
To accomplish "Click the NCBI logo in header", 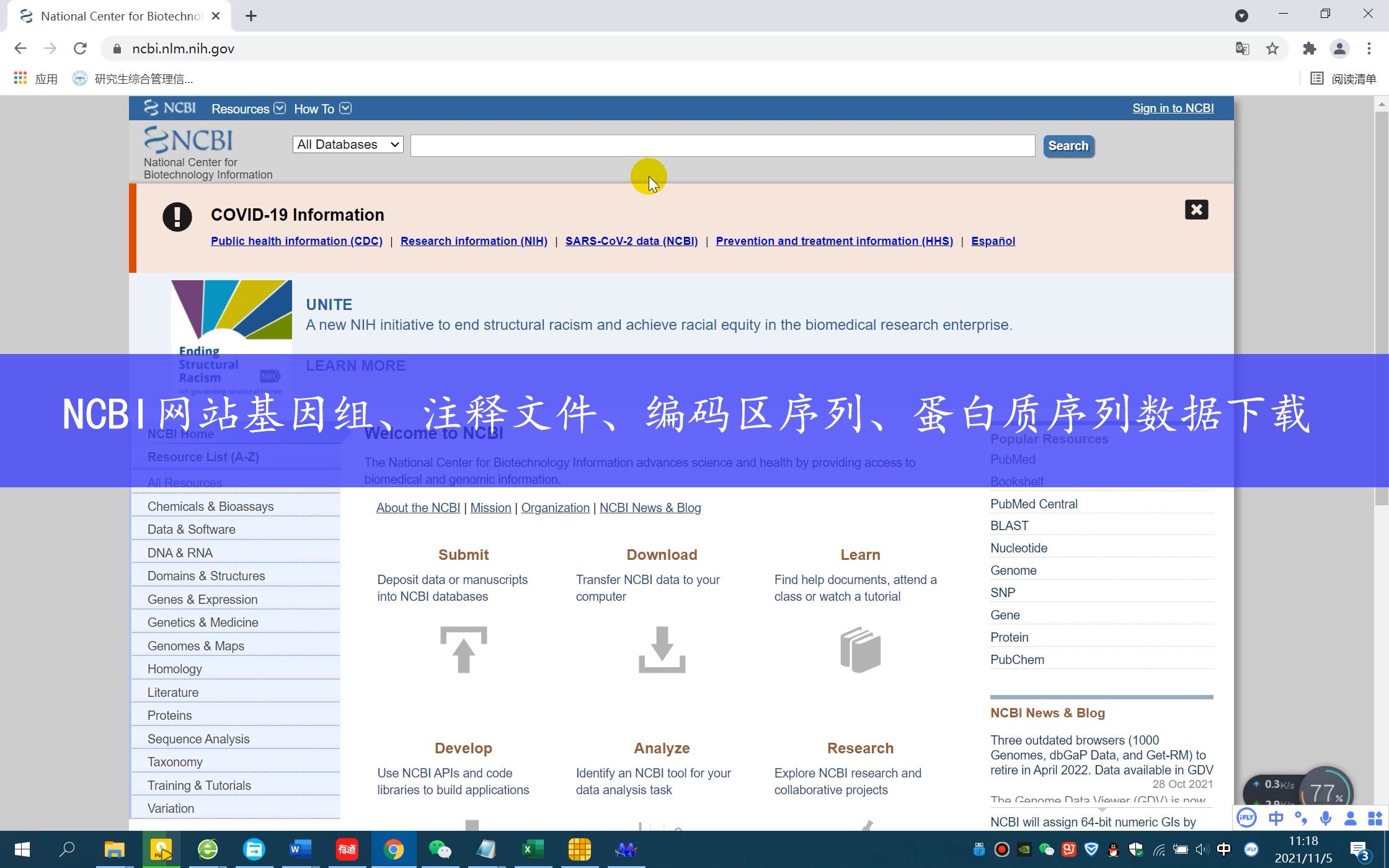I will 188,140.
